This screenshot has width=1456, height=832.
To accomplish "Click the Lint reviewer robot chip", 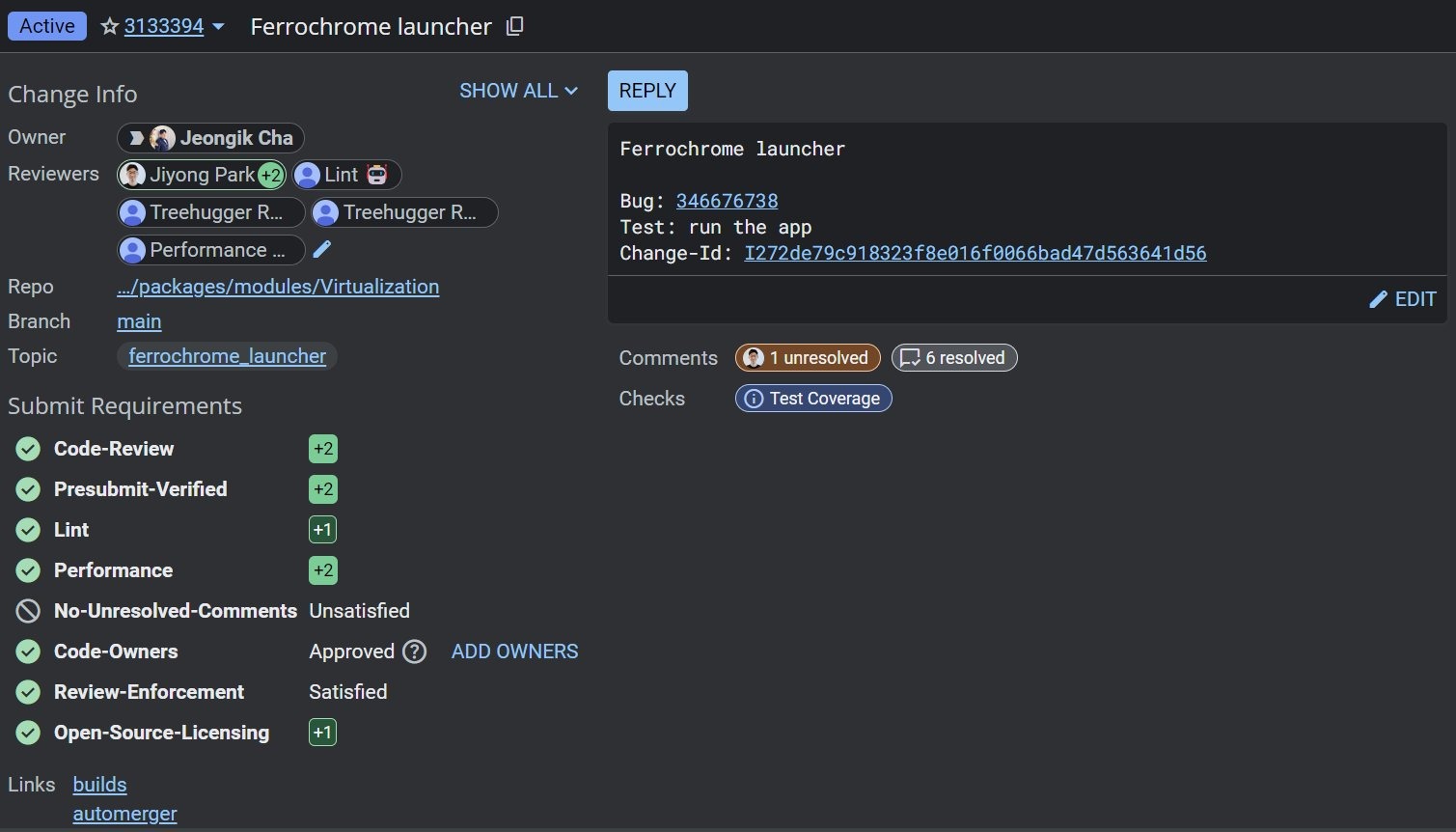I will pyautogui.click(x=346, y=175).
